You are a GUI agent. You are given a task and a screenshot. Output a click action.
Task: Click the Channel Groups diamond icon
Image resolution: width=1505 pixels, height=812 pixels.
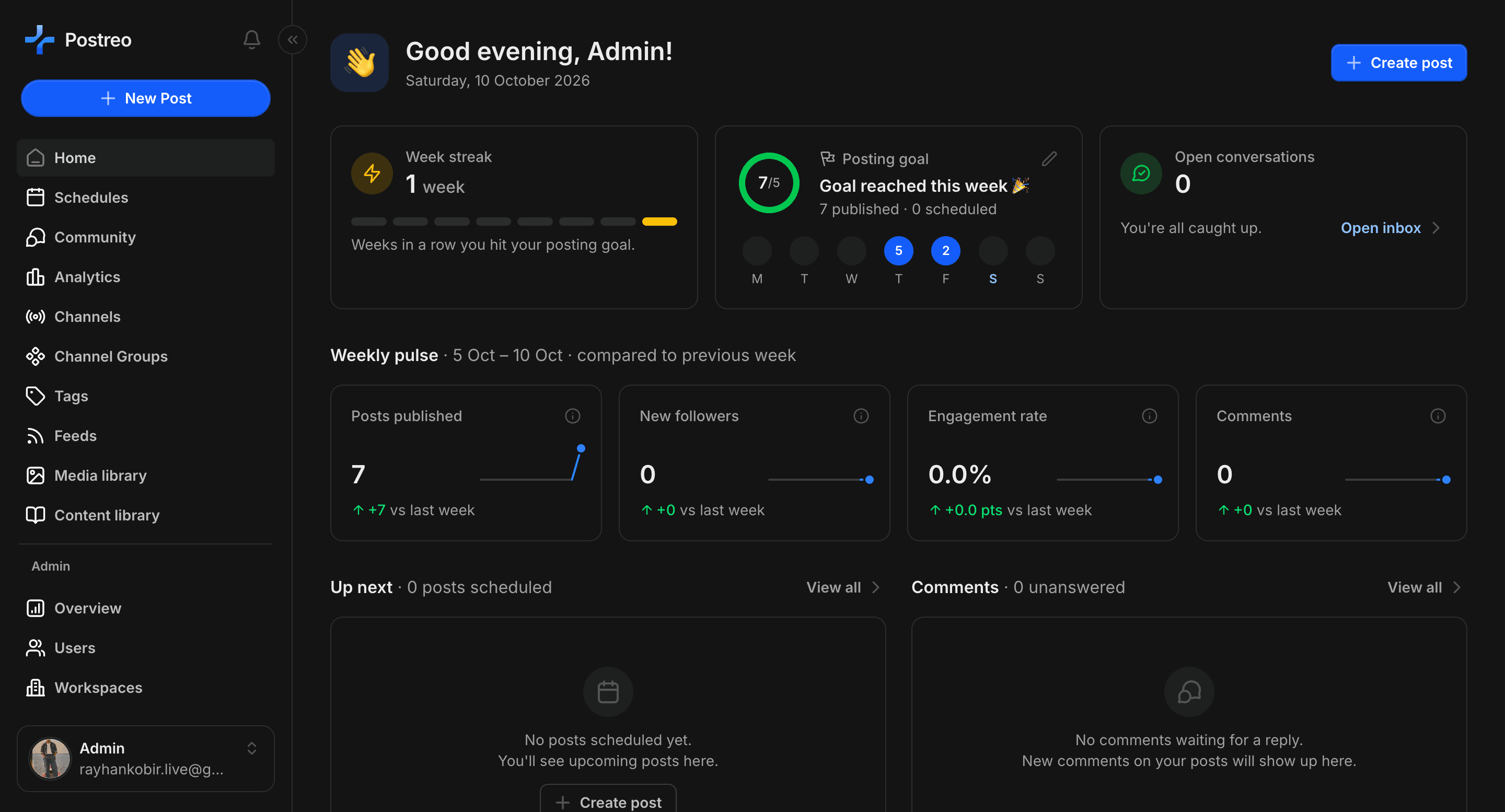[36, 356]
